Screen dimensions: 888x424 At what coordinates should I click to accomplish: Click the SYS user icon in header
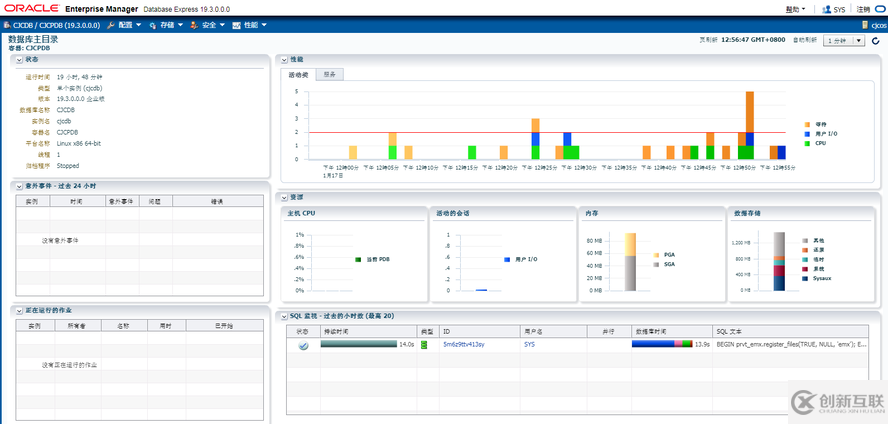826,9
